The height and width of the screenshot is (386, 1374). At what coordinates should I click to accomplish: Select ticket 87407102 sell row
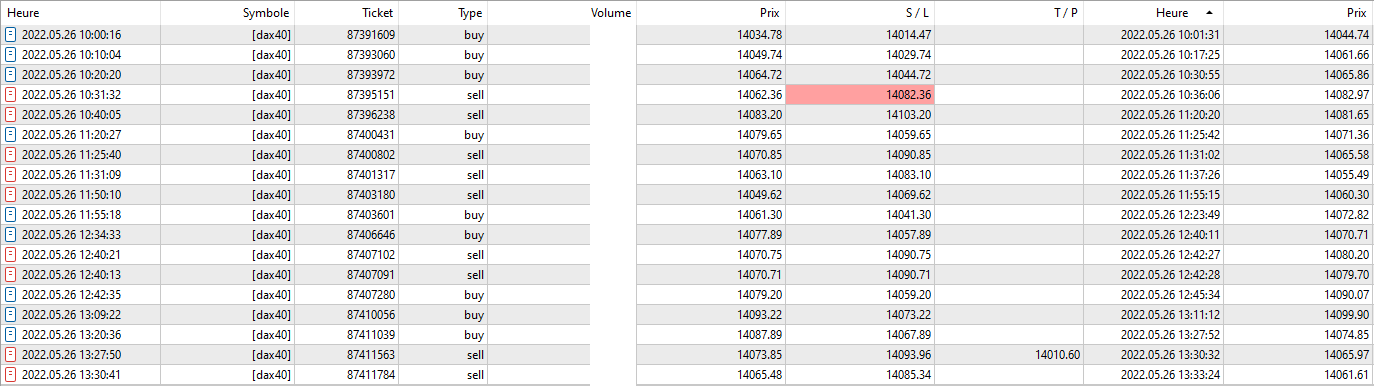click(687, 255)
